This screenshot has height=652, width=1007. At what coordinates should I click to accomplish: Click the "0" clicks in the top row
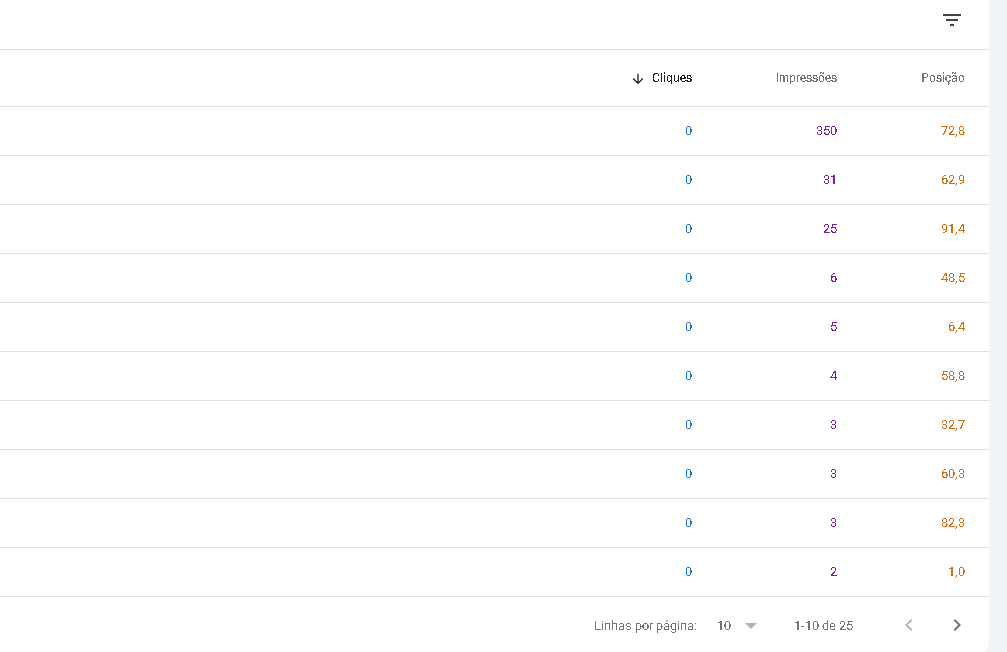coord(688,130)
